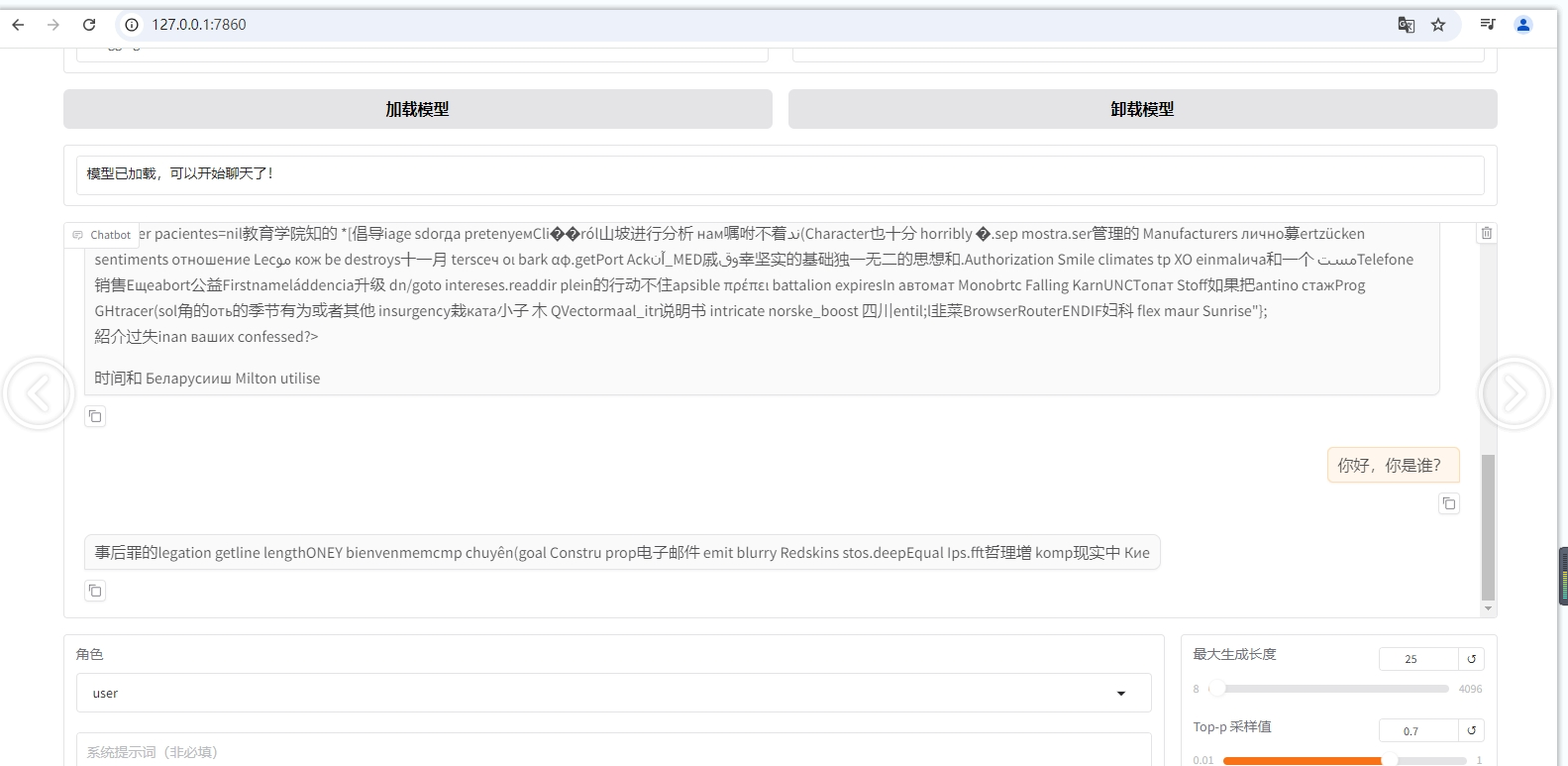1568x766 pixels.
Task: Open the browser translate page icon
Action: coord(1406,25)
